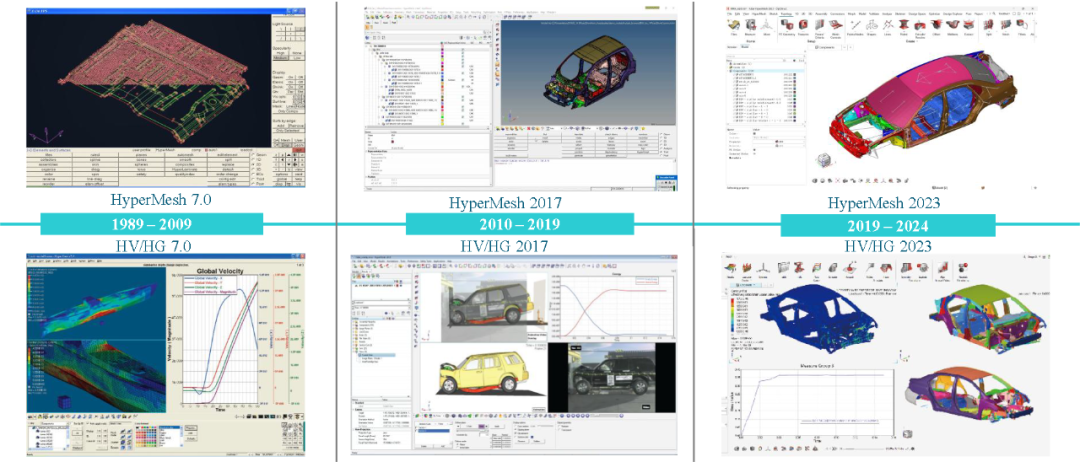Open Assembly ribbon tab in HyperMesh 2023
Viewport: 1080px width, 462px height.
point(821,14)
